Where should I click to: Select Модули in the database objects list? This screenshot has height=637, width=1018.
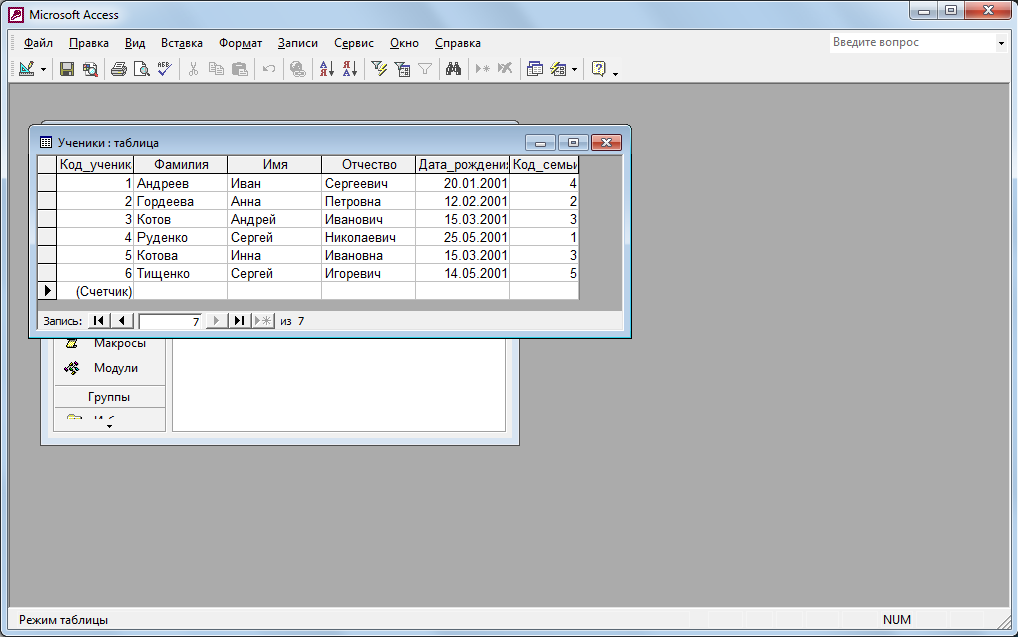tap(115, 368)
